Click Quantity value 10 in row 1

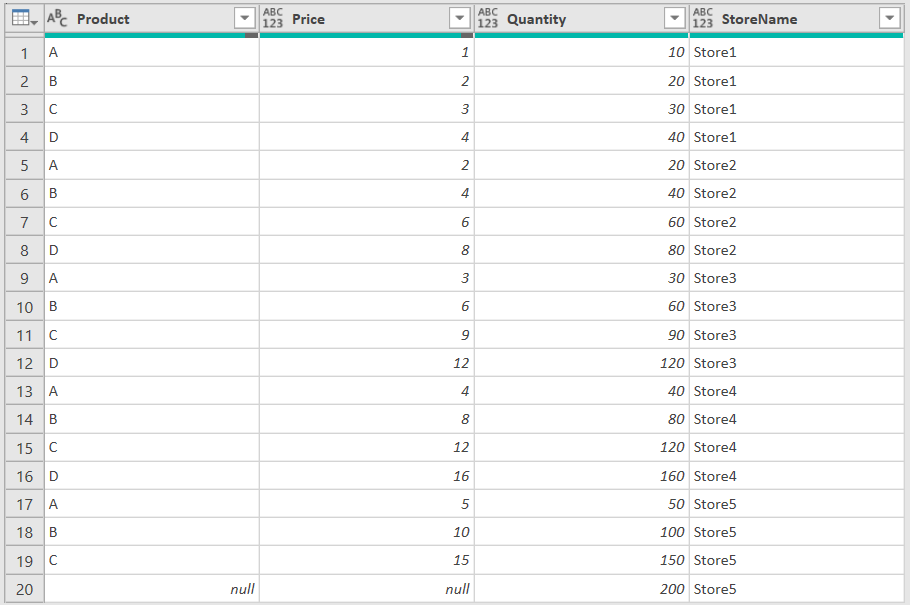[x=582, y=53]
